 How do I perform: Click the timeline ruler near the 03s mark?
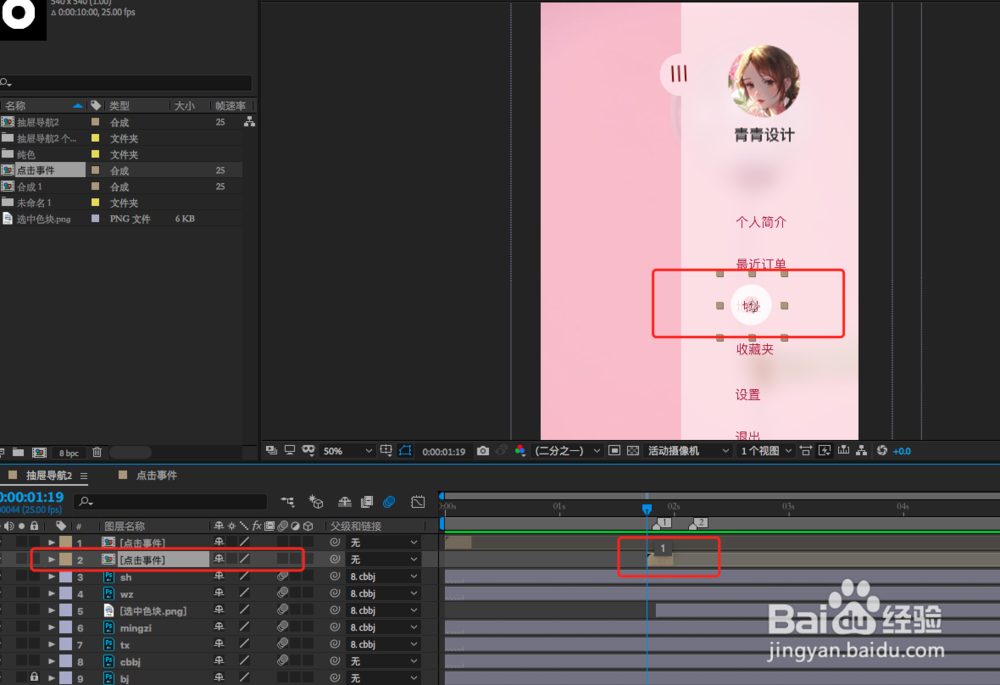pos(787,509)
